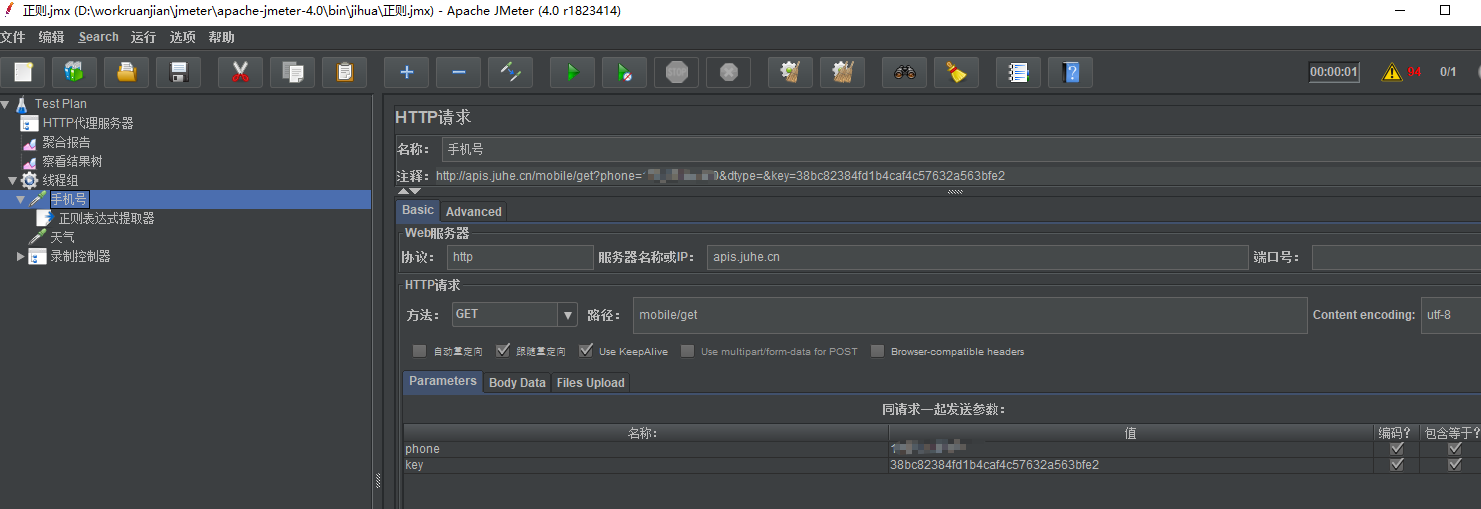
Task: Click the 名称 input field
Action: pos(961,149)
